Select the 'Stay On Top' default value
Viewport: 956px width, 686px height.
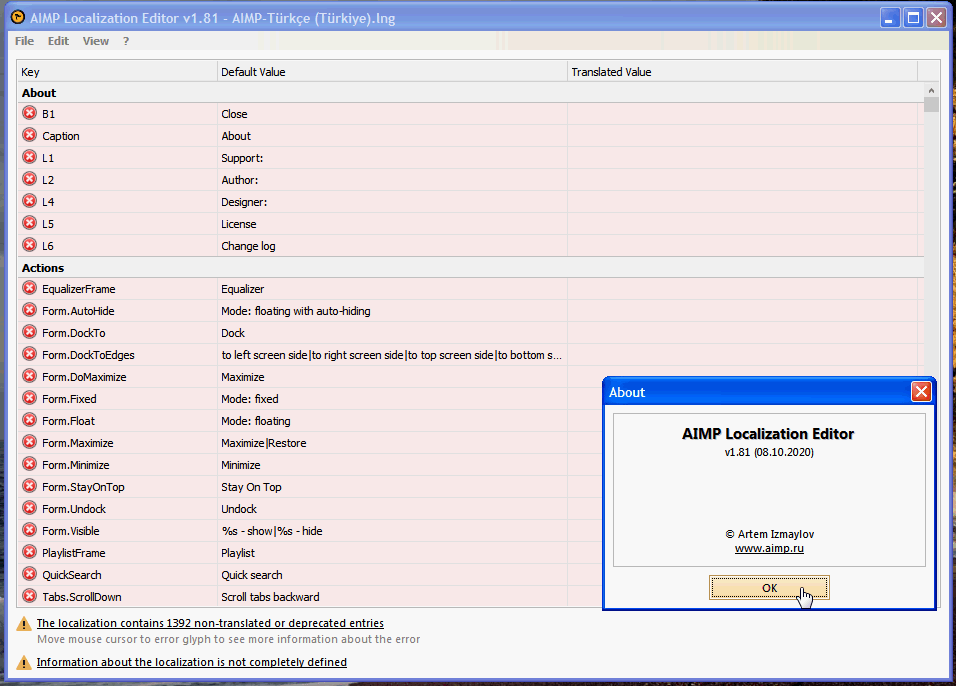click(x=392, y=487)
